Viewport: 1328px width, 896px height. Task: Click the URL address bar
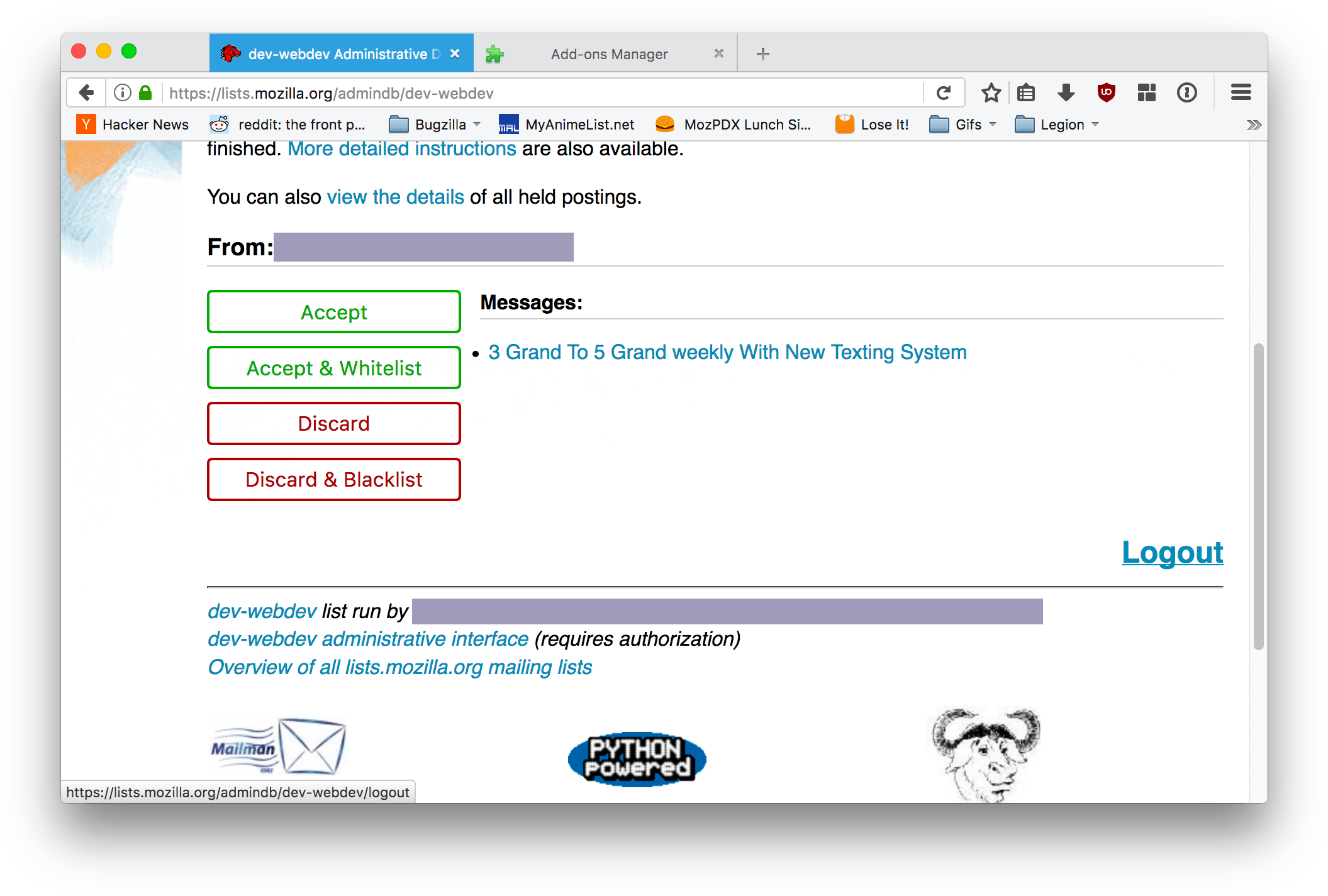(541, 93)
